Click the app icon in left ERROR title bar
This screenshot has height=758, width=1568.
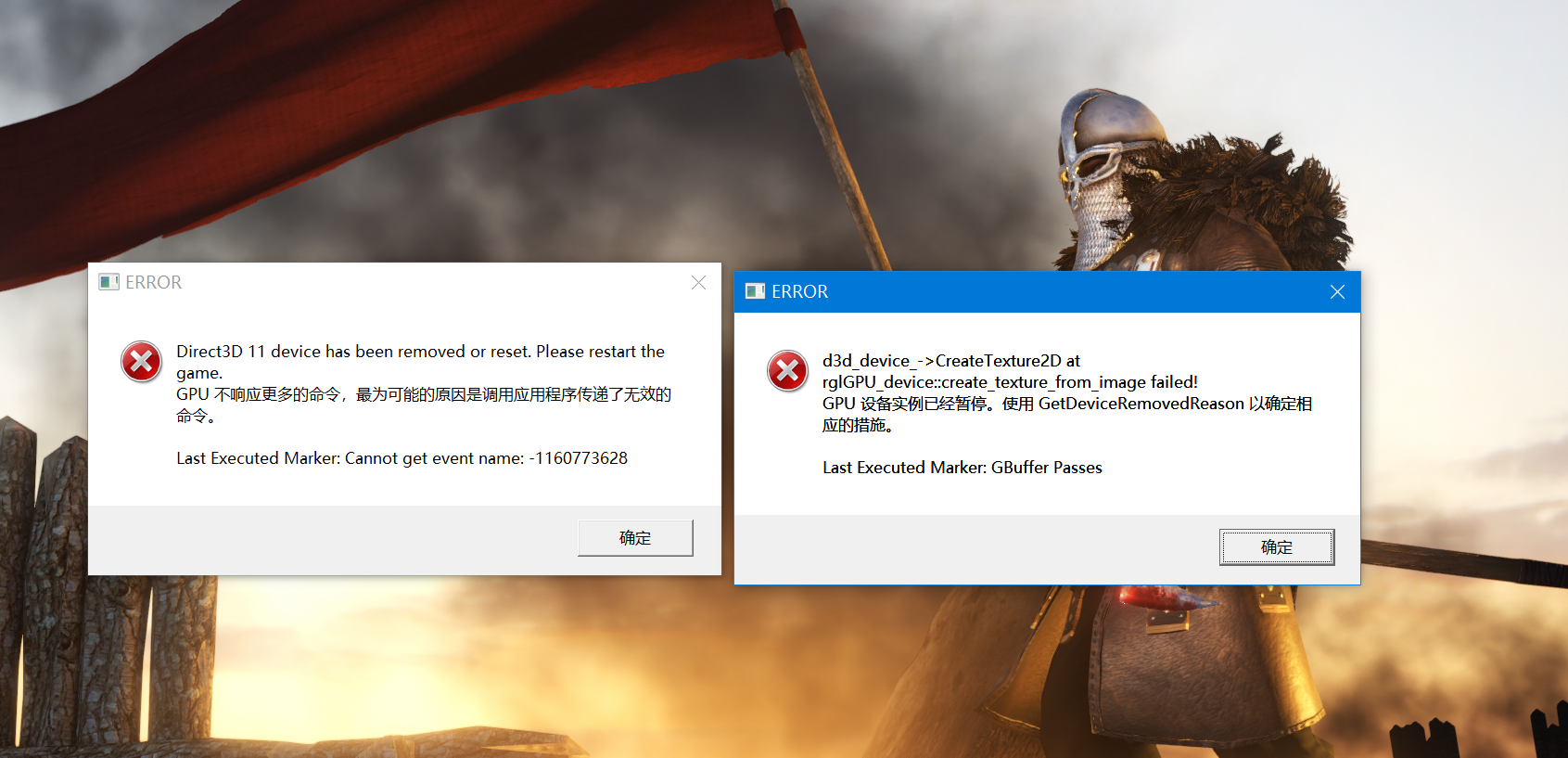pyautogui.click(x=108, y=282)
